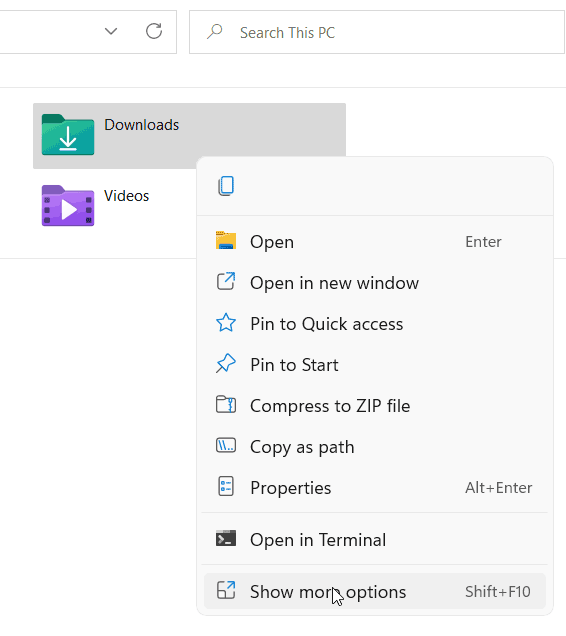Click the terminal icon in the menu

226,539
